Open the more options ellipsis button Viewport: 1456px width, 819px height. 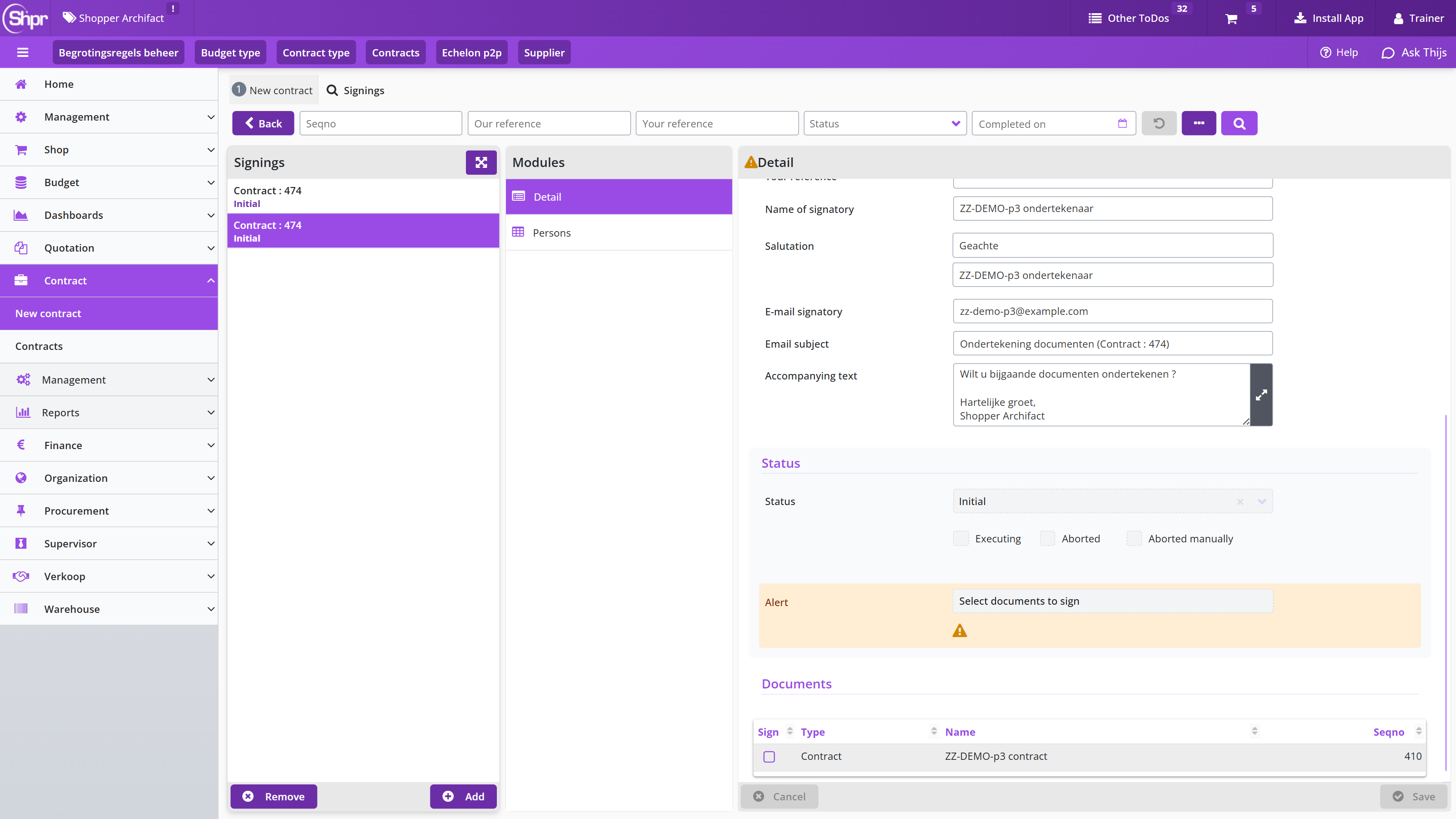coord(1198,123)
